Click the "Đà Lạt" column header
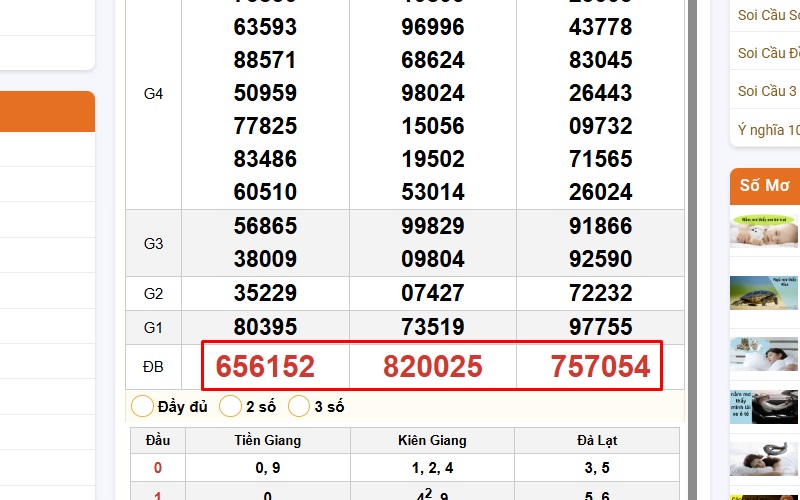This screenshot has width=800, height=500. coord(596,440)
